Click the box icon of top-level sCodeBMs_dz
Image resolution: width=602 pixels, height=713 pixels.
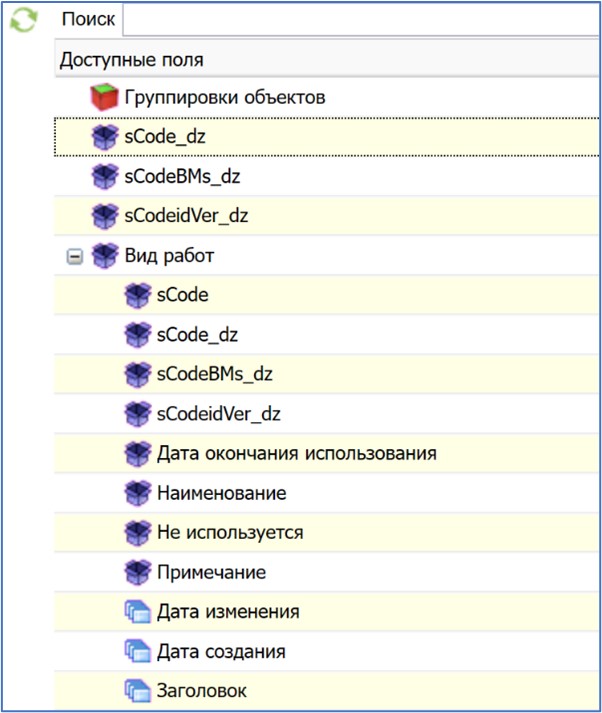(104, 177)
